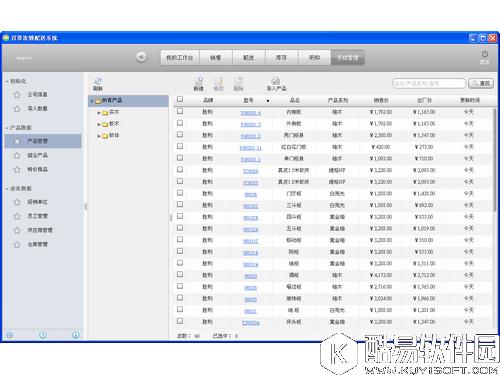Click the 刷新 refresh icon
The image size is (500, 375).
[98, 81]
